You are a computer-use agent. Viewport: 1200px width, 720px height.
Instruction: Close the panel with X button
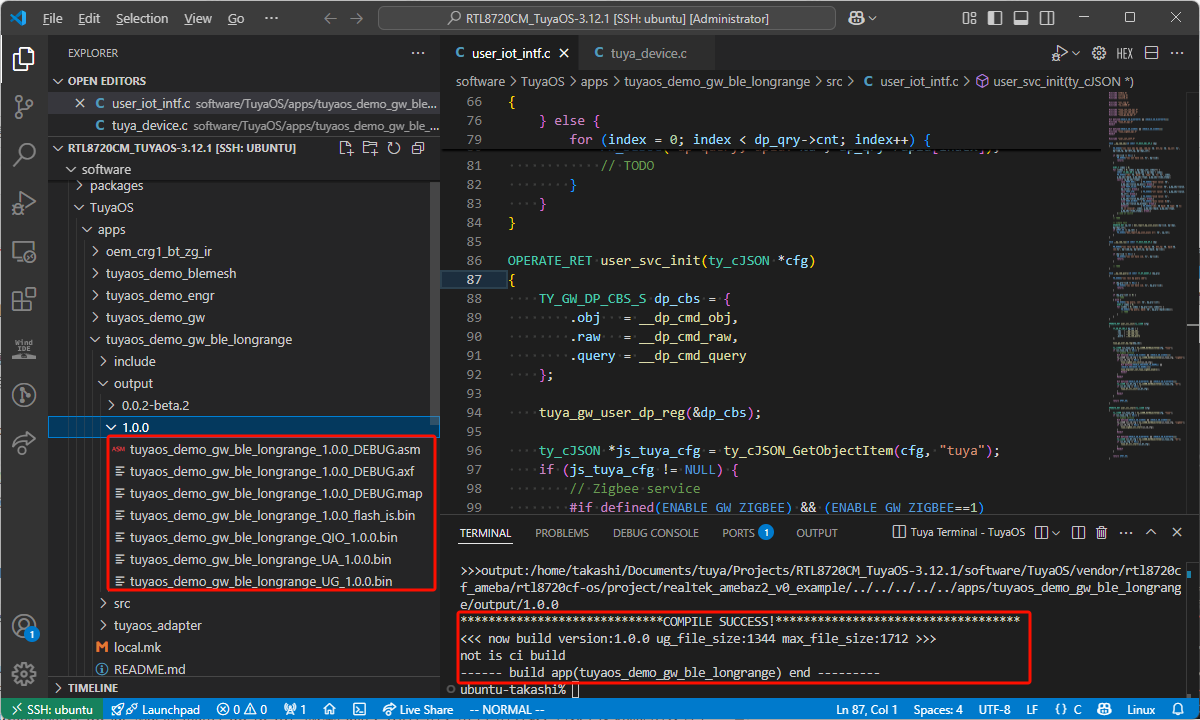(1177, 533)
